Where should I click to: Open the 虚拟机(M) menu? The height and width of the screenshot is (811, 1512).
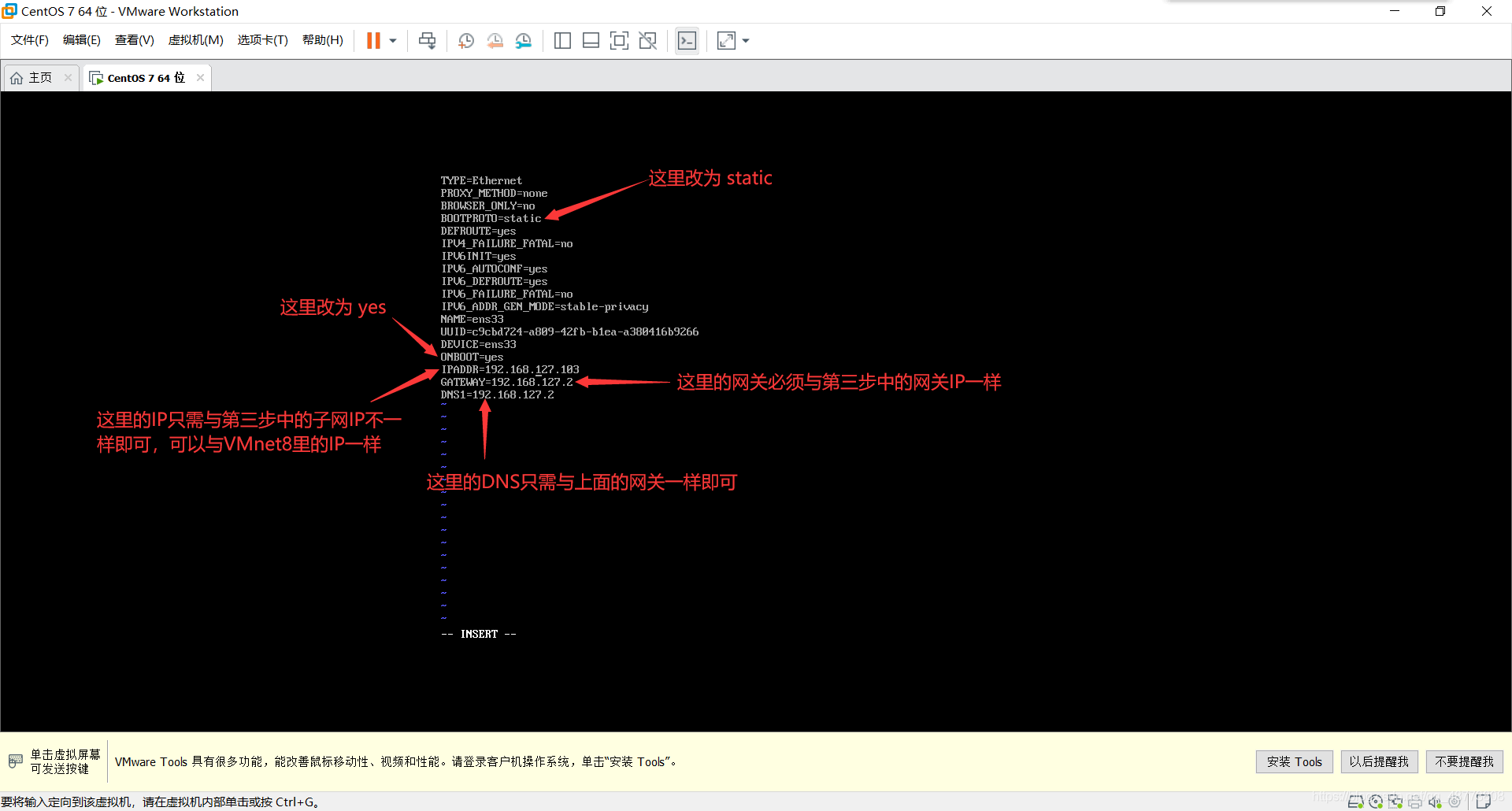tap(196, 40)
